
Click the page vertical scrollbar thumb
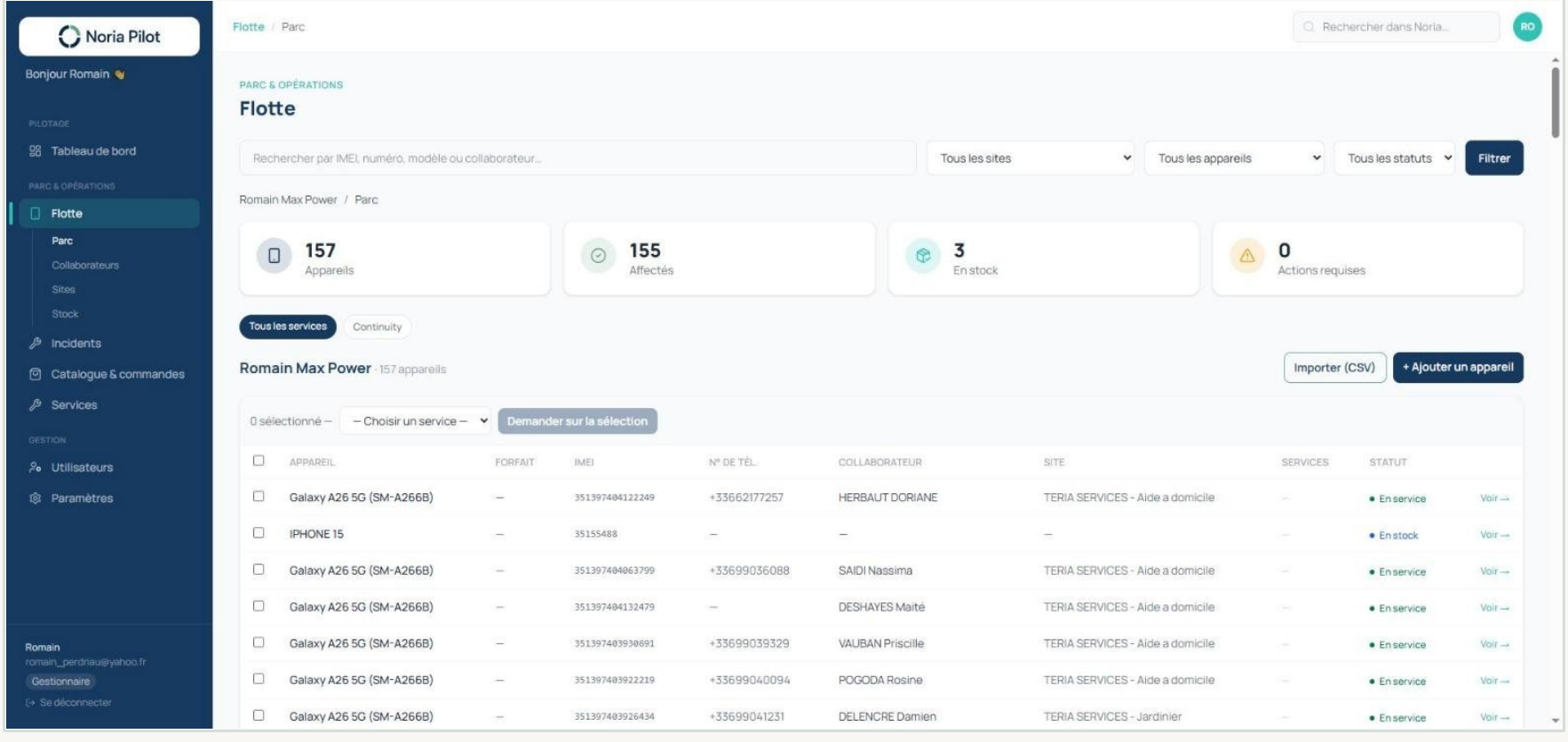1556,102
